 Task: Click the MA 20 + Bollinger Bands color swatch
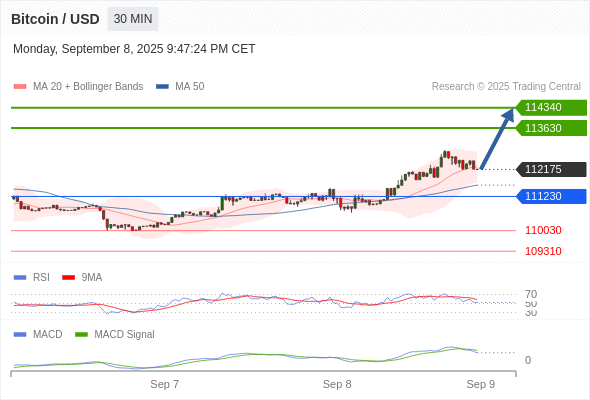coord(20,87)
